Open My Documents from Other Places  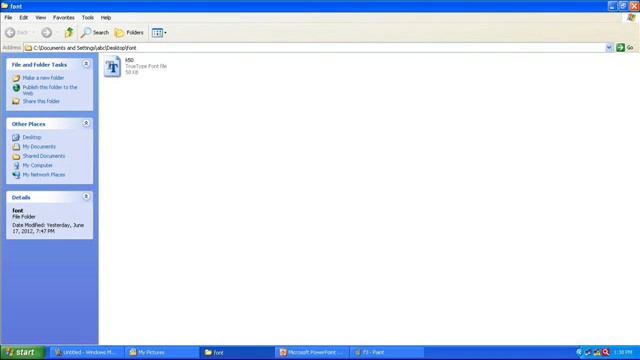39,147
